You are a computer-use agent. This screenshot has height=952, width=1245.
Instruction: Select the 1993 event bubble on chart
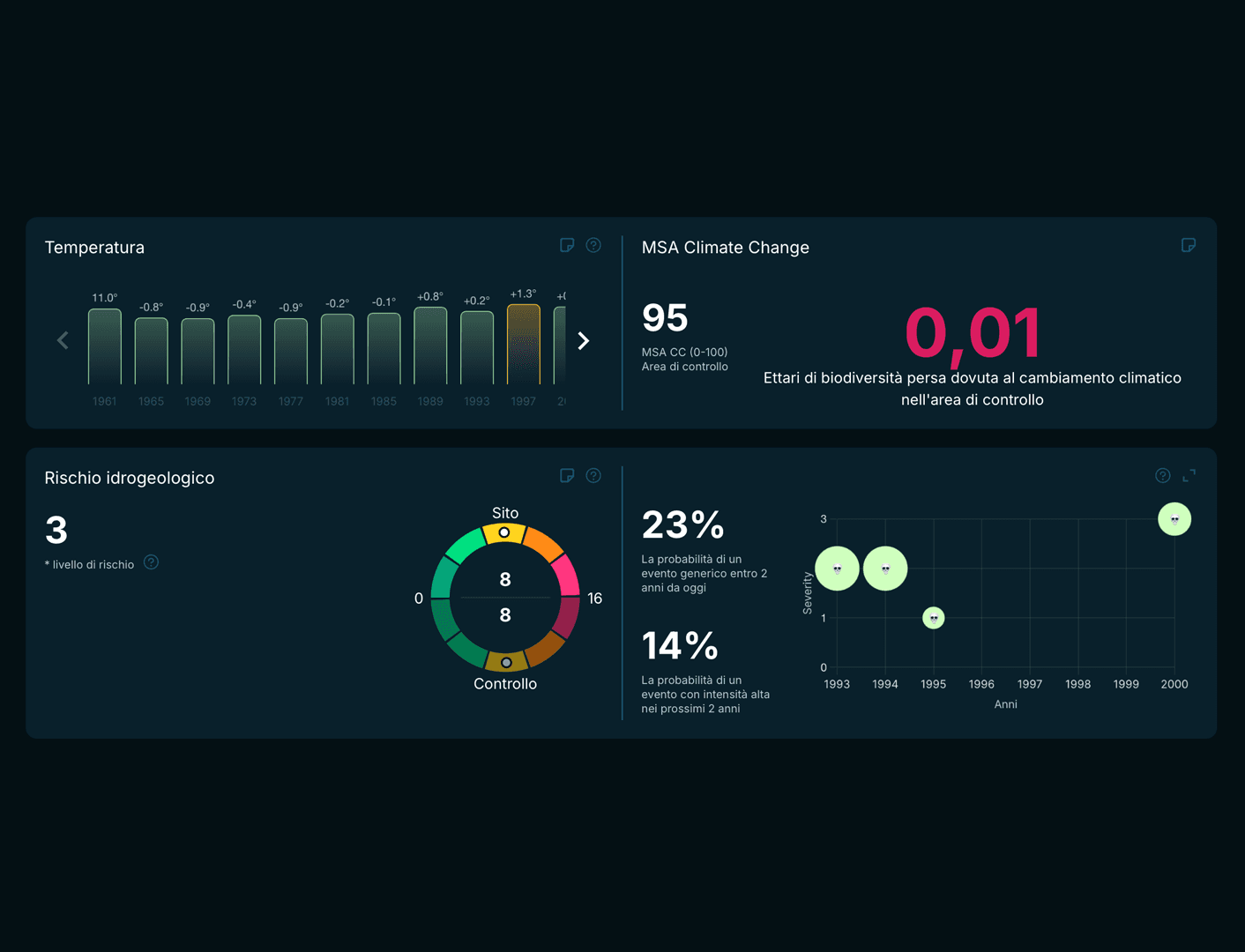[838, 569]
